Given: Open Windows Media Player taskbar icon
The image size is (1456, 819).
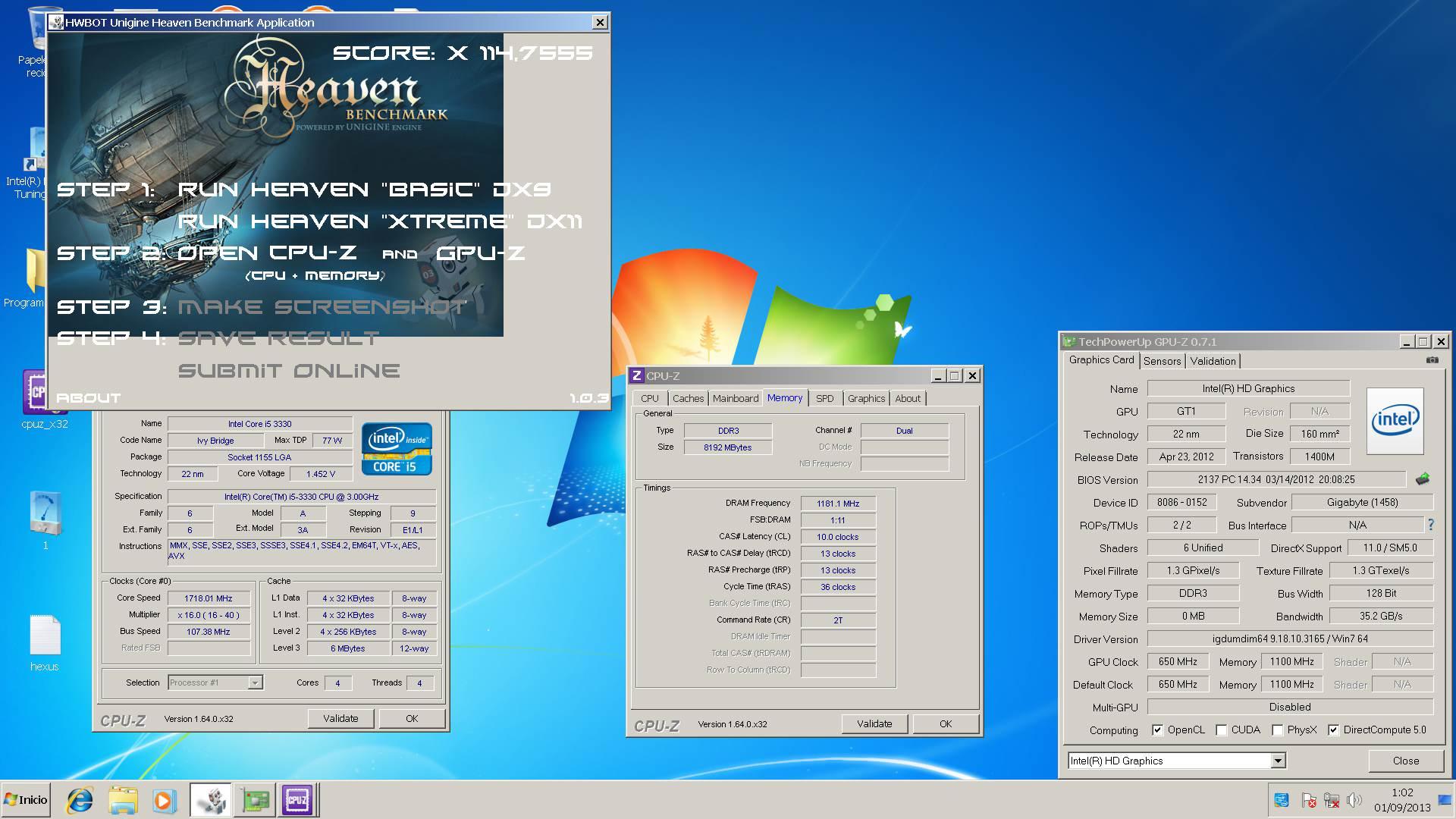Looking at the screenshot, I should point(164,800).
